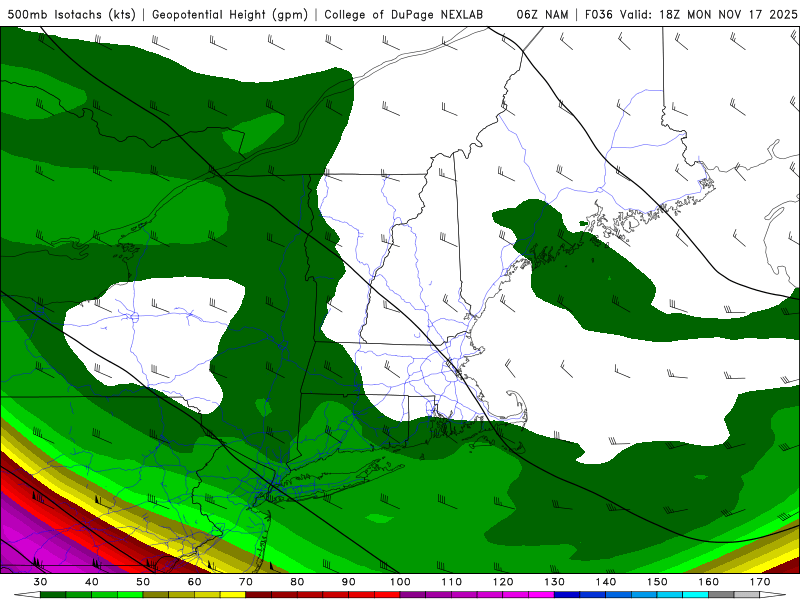Select the brightest green swatch ending at 50
This screenshot has height=600, width=800.
tap(130, 594)
